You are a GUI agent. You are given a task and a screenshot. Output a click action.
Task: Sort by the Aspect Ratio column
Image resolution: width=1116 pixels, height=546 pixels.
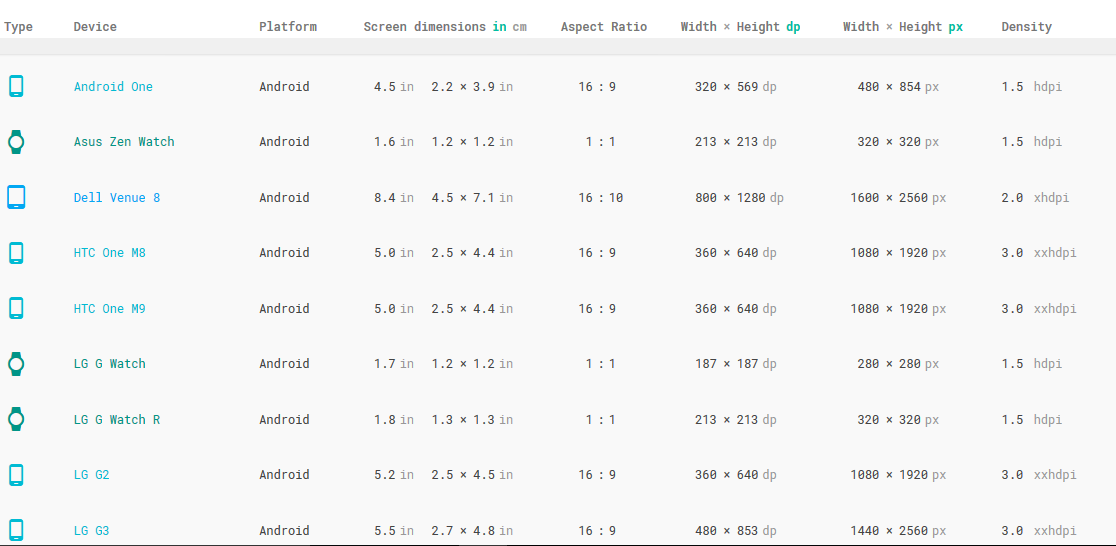[604, 27]
